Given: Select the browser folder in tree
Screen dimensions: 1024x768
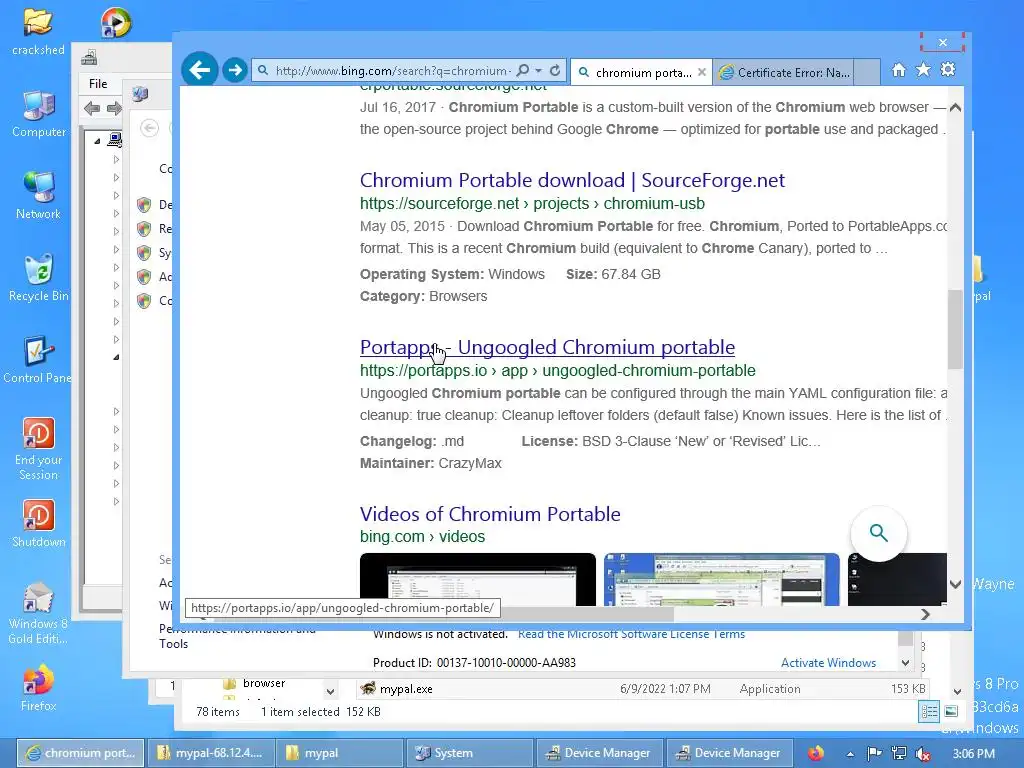Looking at the screenshot, I should tap(263, 683).
